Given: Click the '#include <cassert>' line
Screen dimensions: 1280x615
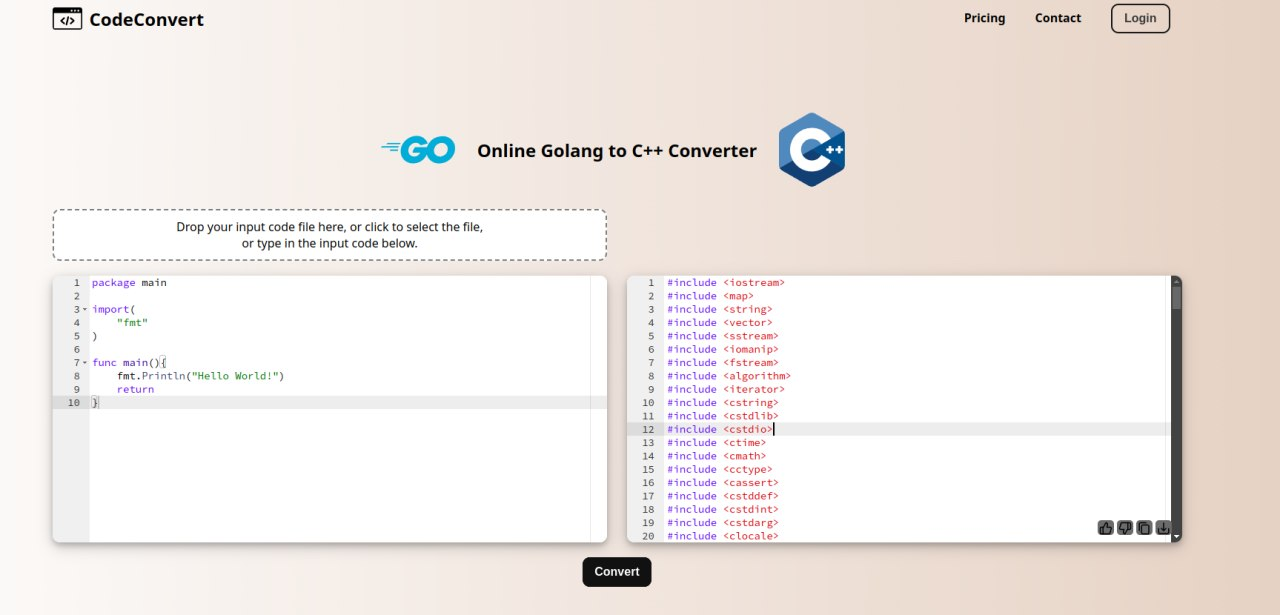Looking at the screenshot, I should pos(722,483).
